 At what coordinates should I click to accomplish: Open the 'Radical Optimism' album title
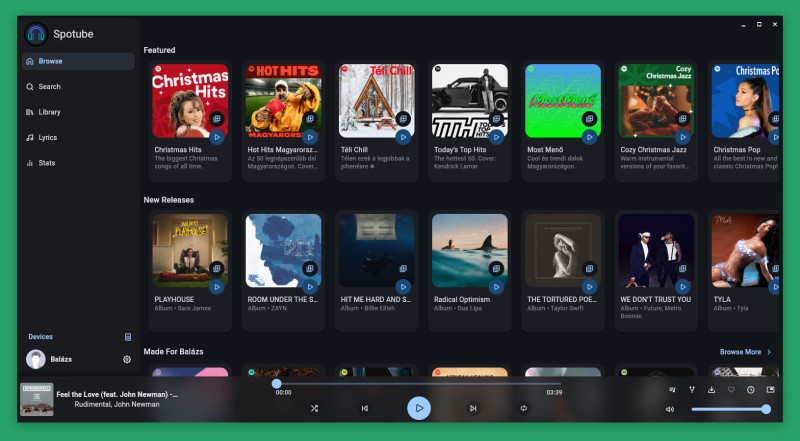click(462, 300)
